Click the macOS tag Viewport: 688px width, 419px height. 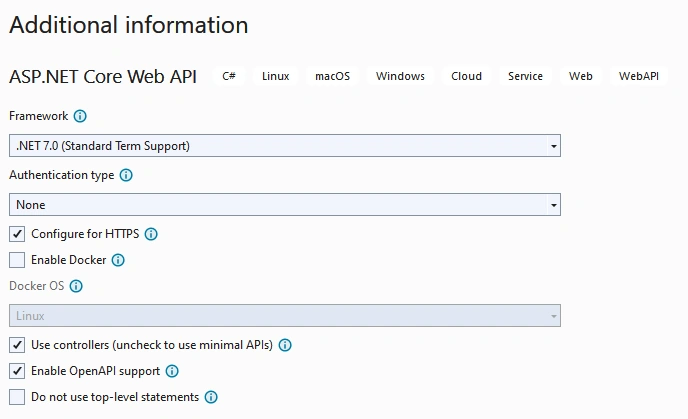coord(333,76)
